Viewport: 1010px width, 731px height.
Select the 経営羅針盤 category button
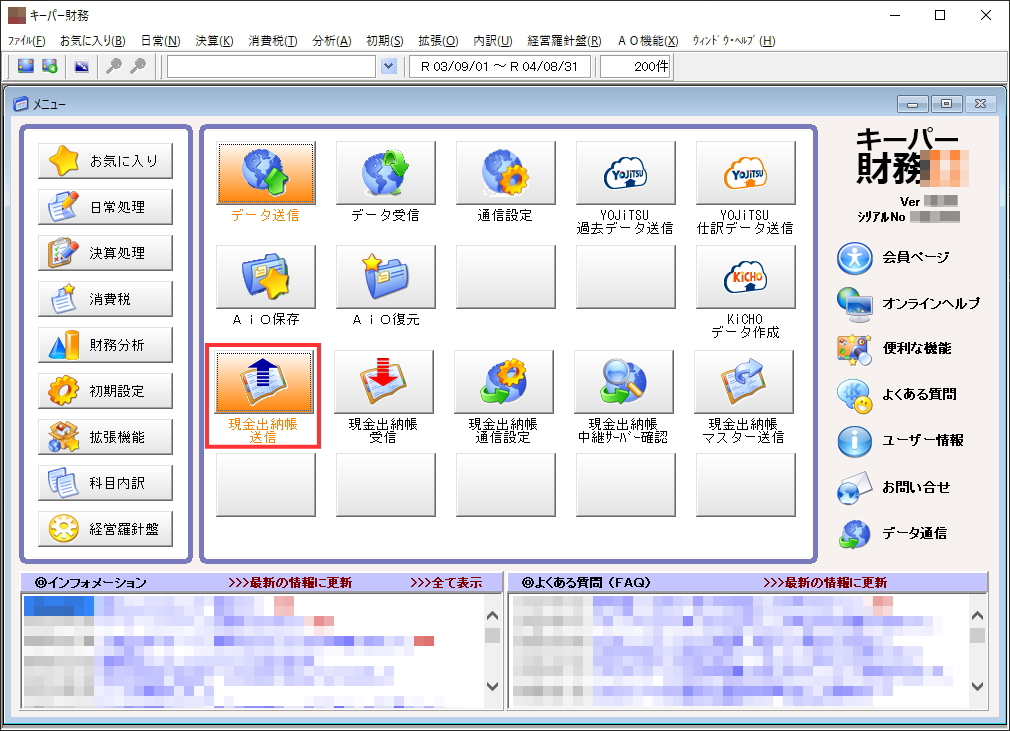[x=106, y=529]
